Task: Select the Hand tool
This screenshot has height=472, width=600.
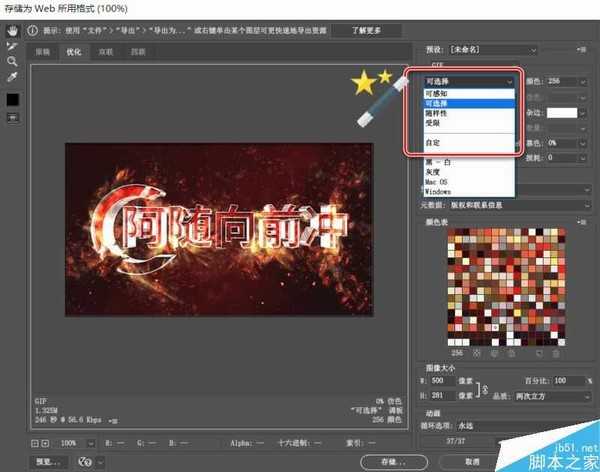Action: coord(13,31)
